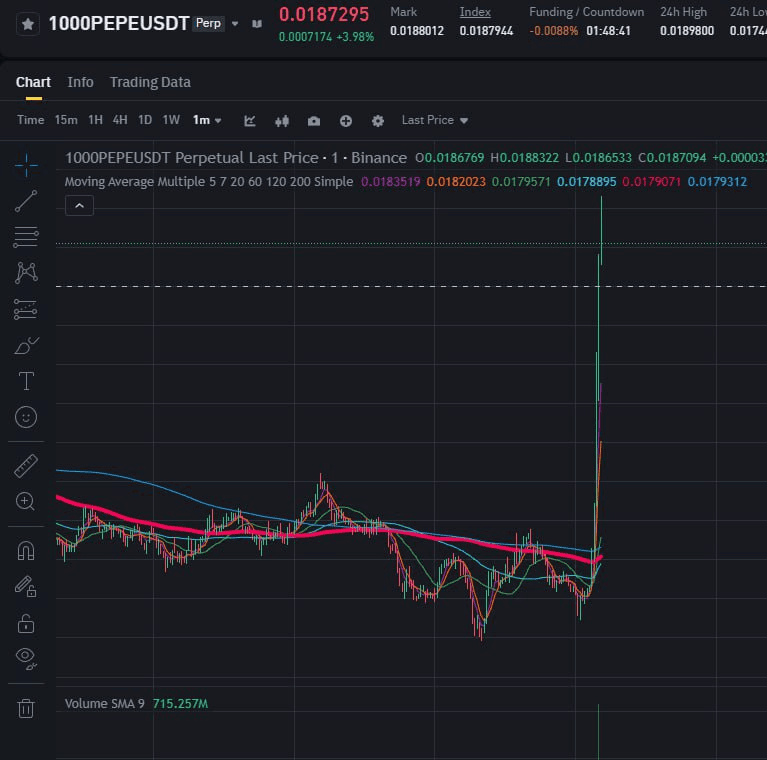Screen dimensions: 767x760
Task: Toggle magnet mode on the toolbar
Action: pos(26,550)
